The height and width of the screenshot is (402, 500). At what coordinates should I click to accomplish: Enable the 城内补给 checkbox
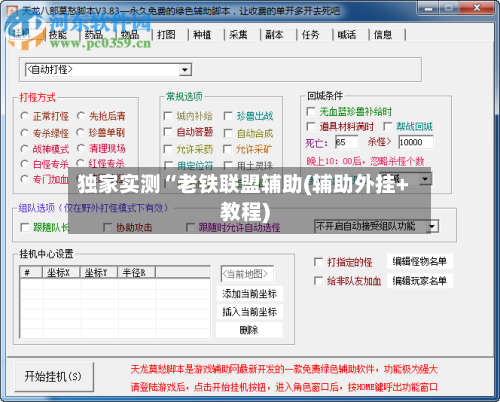tap(168, 116)
